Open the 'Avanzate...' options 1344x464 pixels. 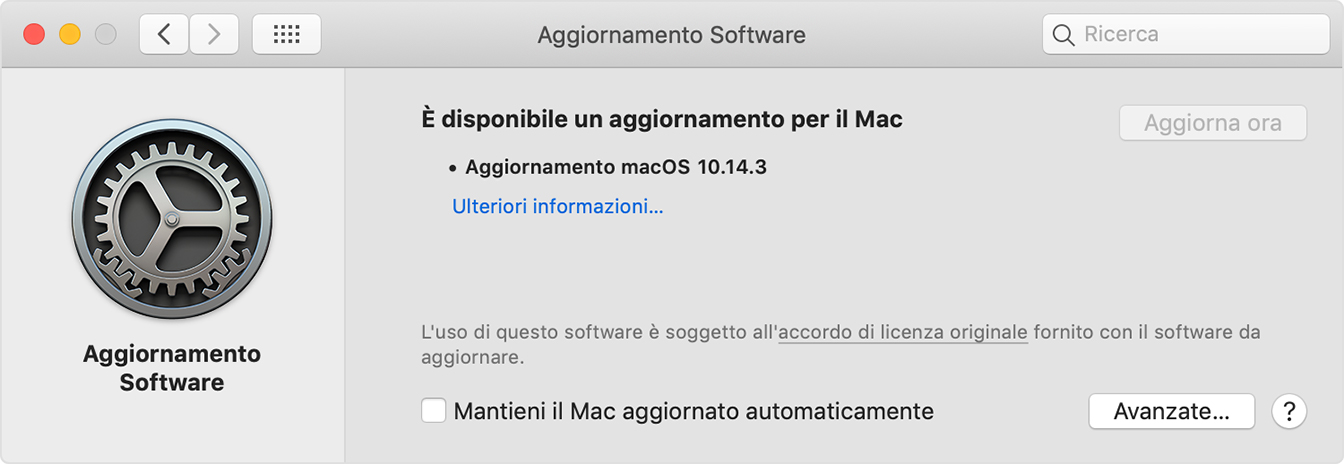click(1171, 411)
